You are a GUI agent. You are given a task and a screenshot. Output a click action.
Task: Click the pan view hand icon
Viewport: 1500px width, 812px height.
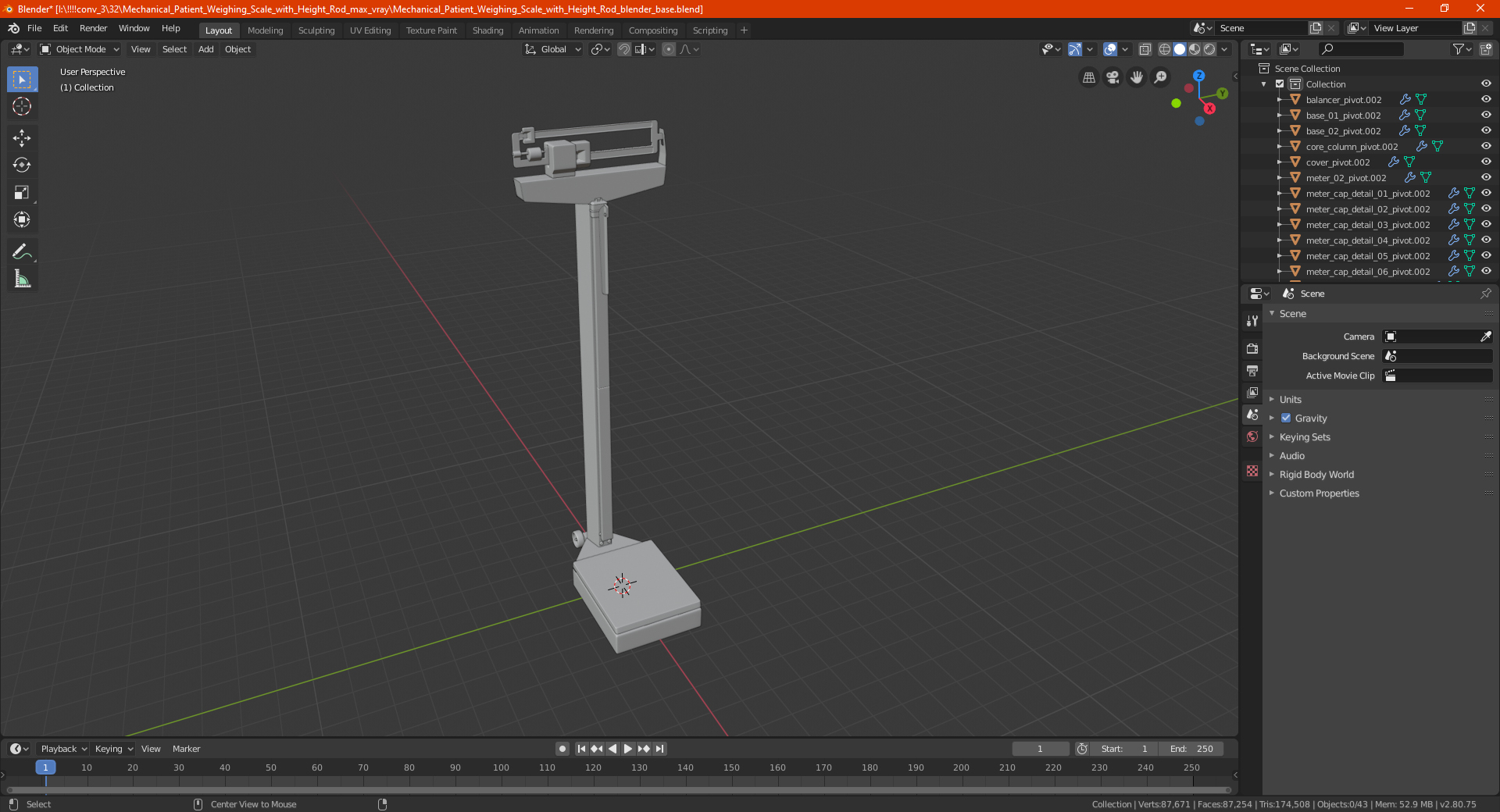(1137, 77)
